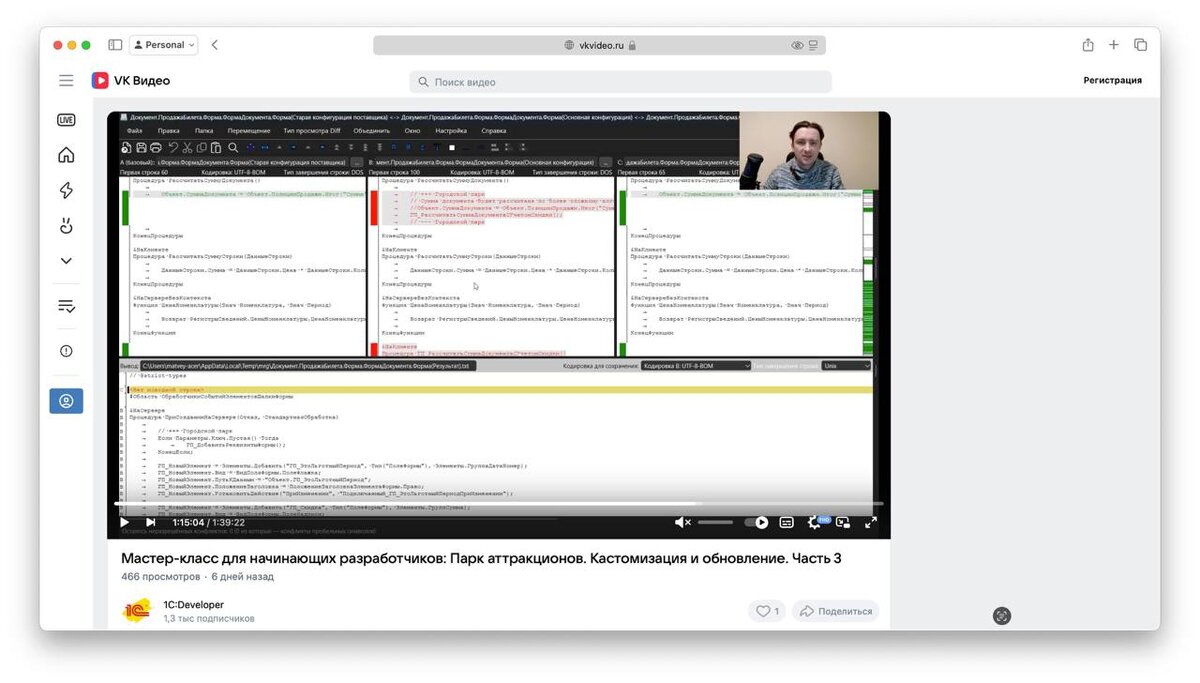Click the presenter webcam overlay in video
This screenshot has width=1200, height=683.
coord(809,150)
